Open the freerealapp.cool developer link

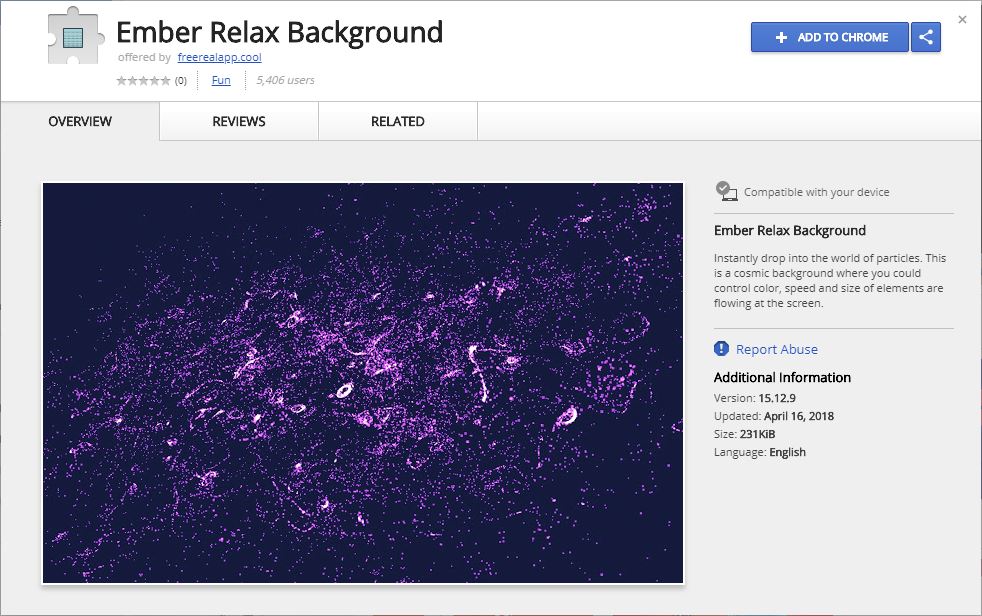[219, 57]
